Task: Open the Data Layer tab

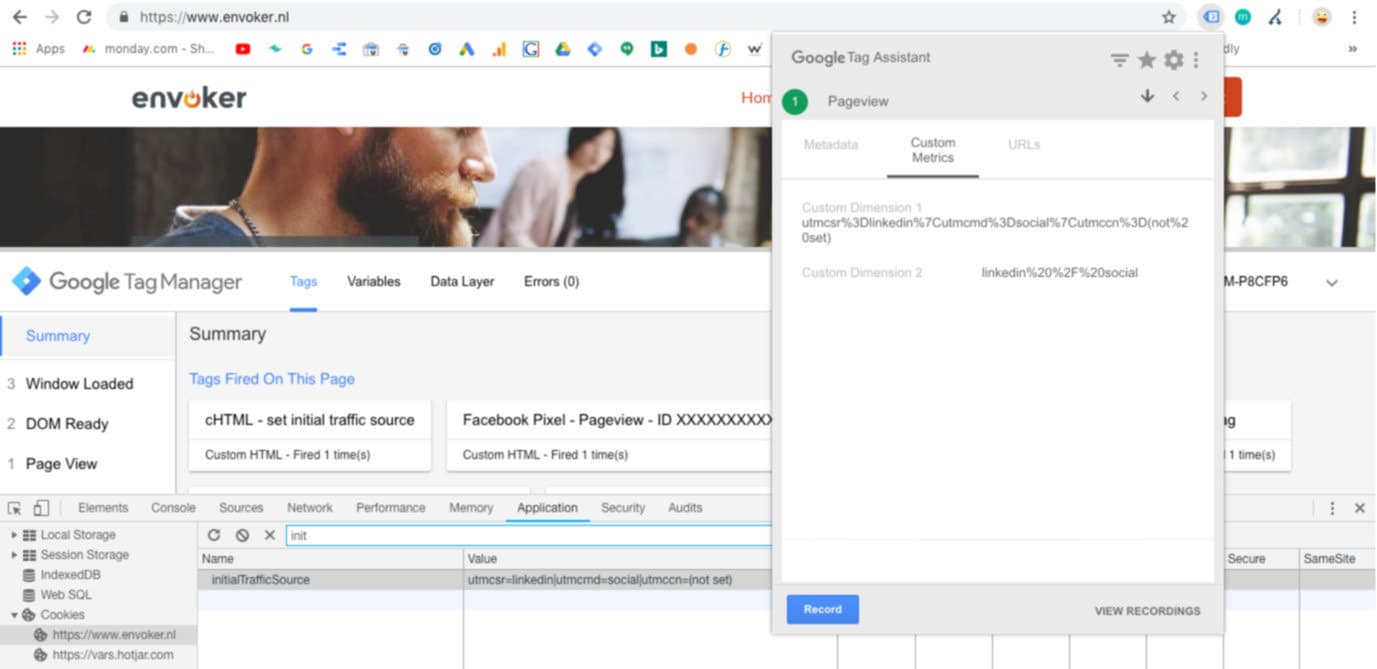Action: pyautogui.click(x=462, y=282)
